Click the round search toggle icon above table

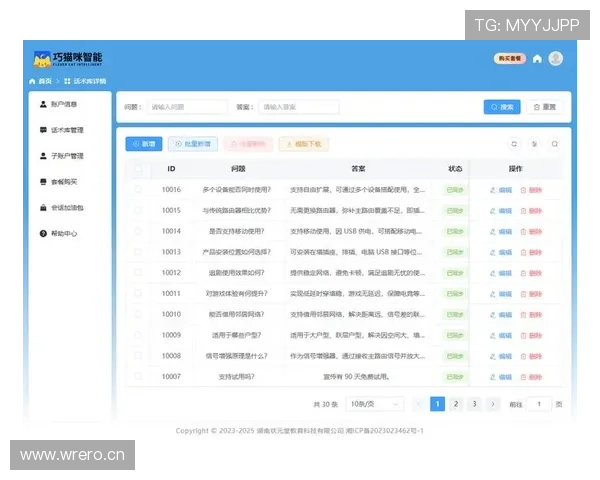(x=554, y=144)
